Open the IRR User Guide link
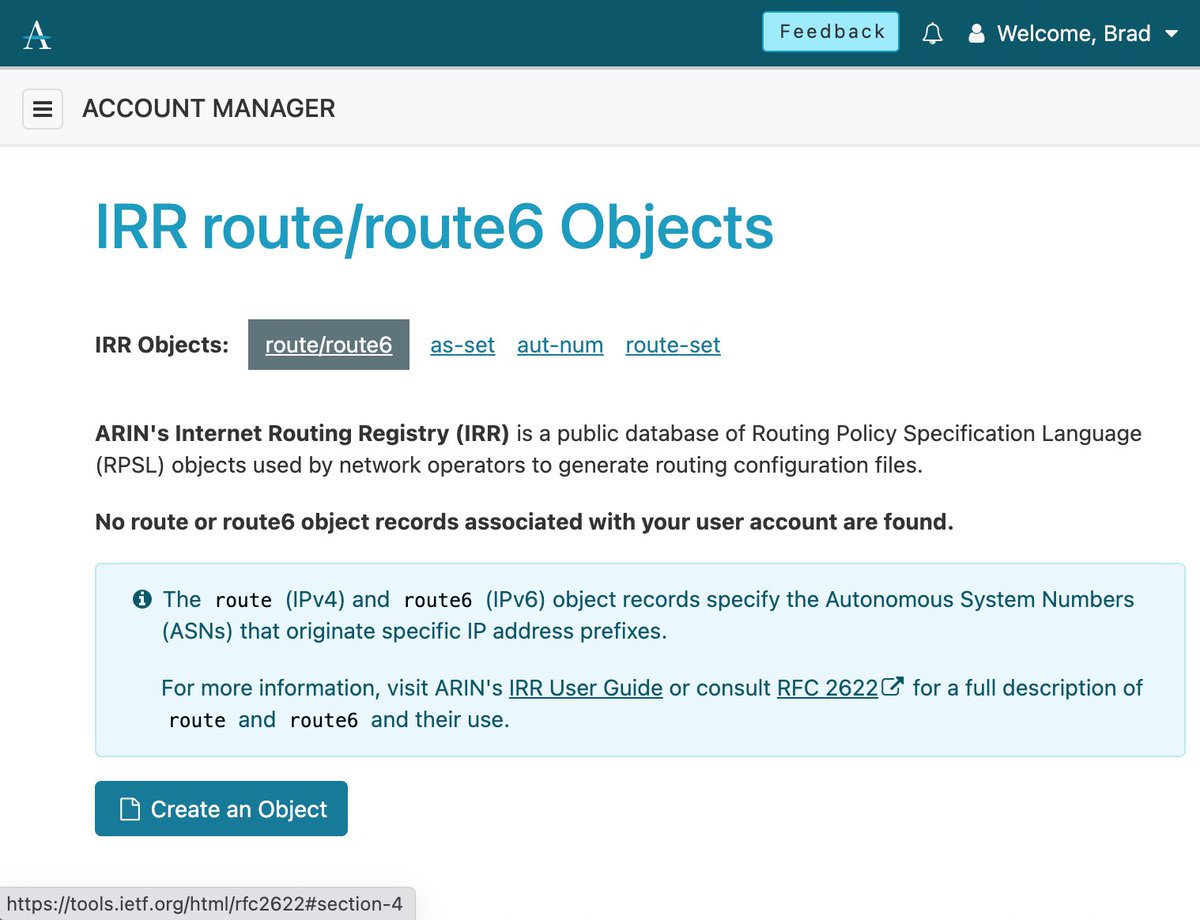 point(586,688)
